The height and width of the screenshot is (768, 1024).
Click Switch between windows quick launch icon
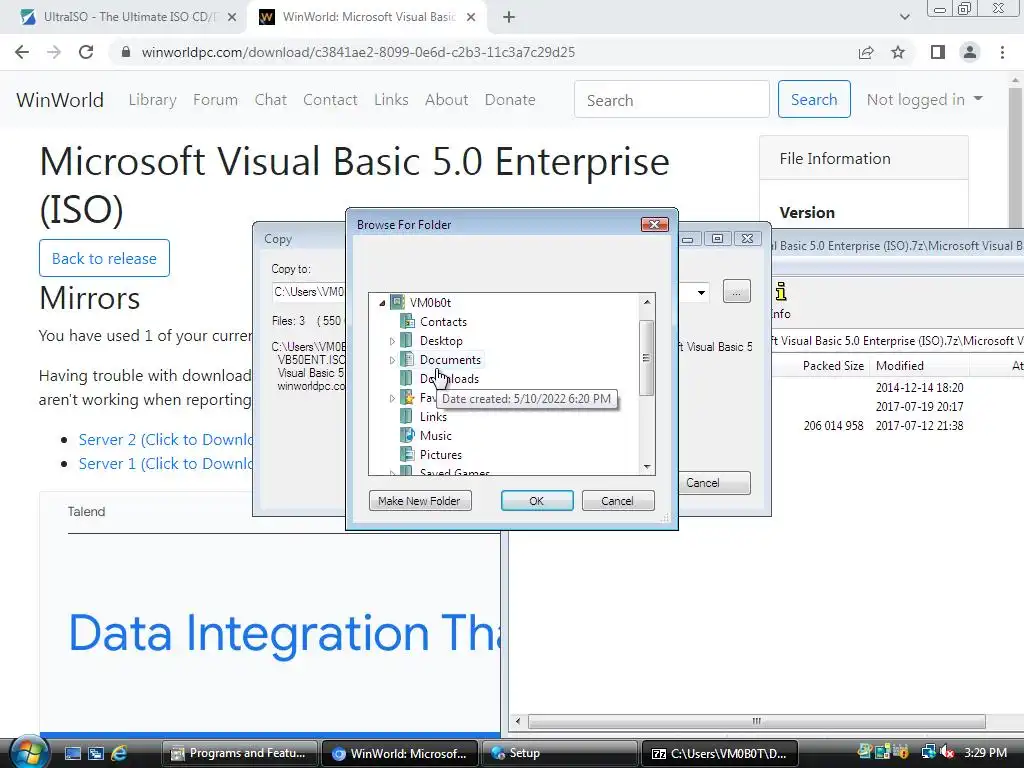coord(95,753)
